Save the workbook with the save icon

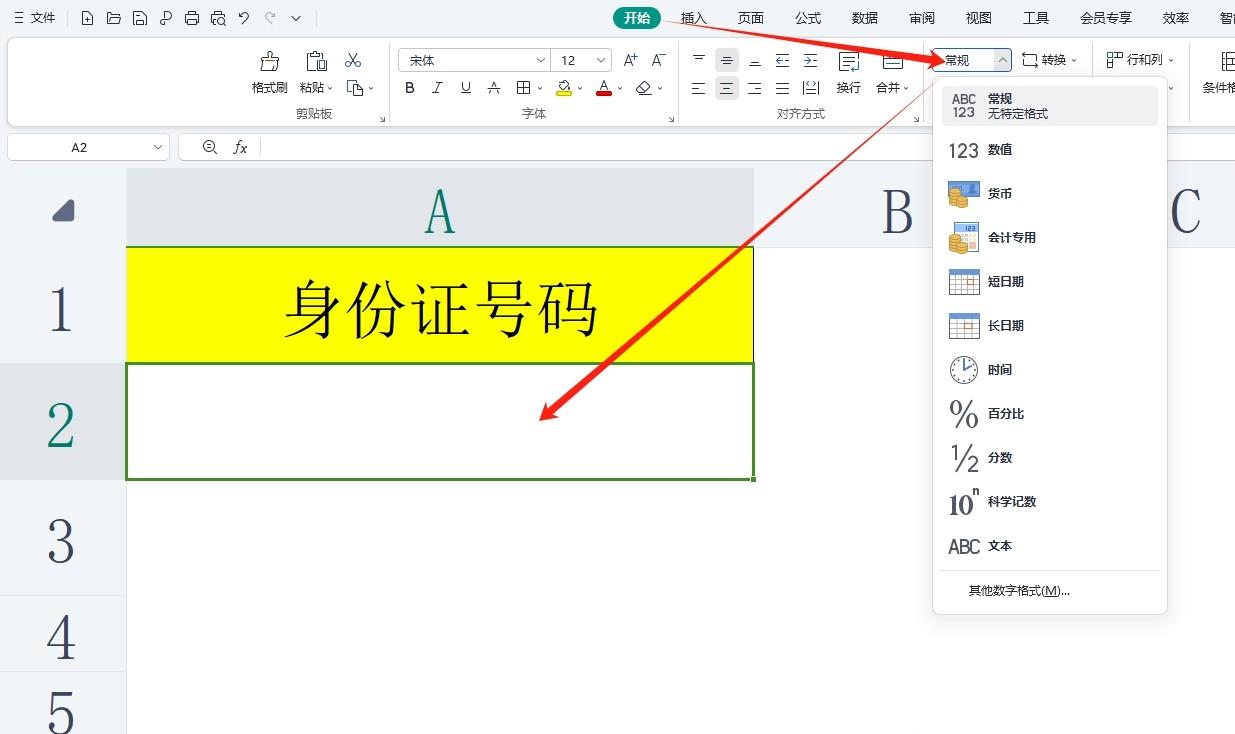140,18
